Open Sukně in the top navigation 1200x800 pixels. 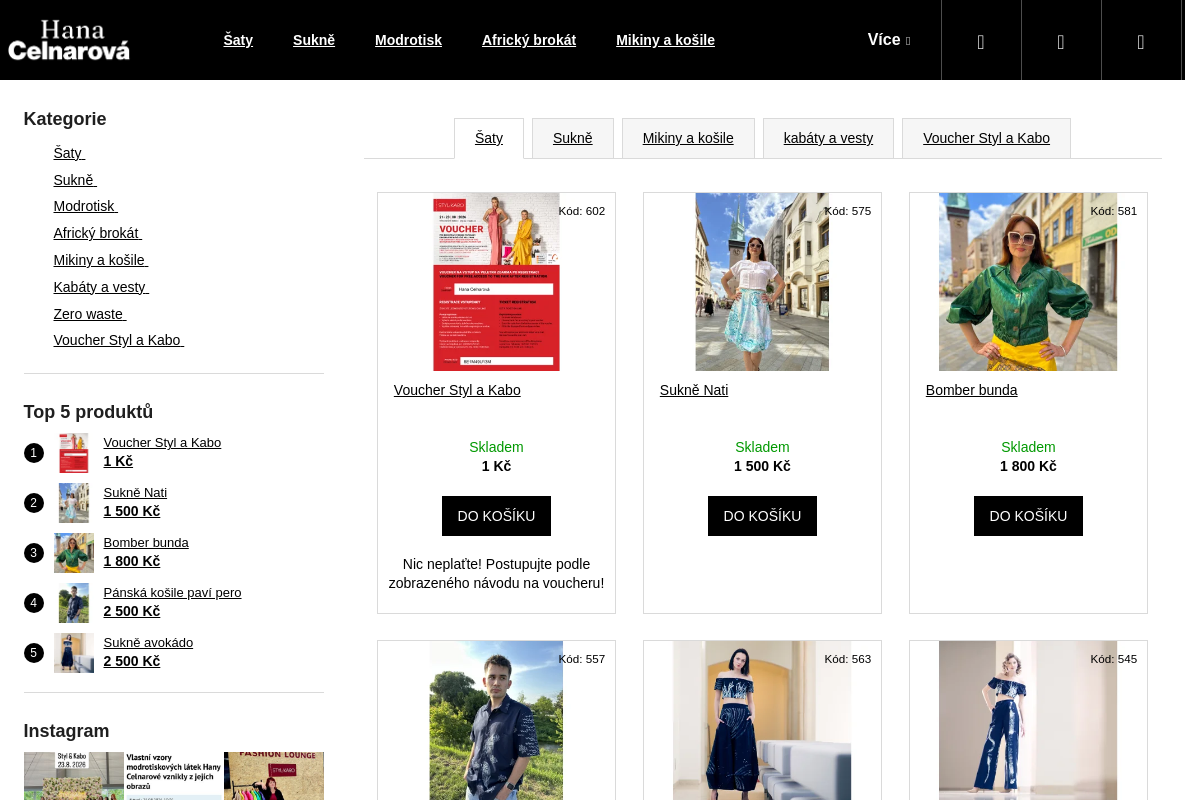(314, 40)
